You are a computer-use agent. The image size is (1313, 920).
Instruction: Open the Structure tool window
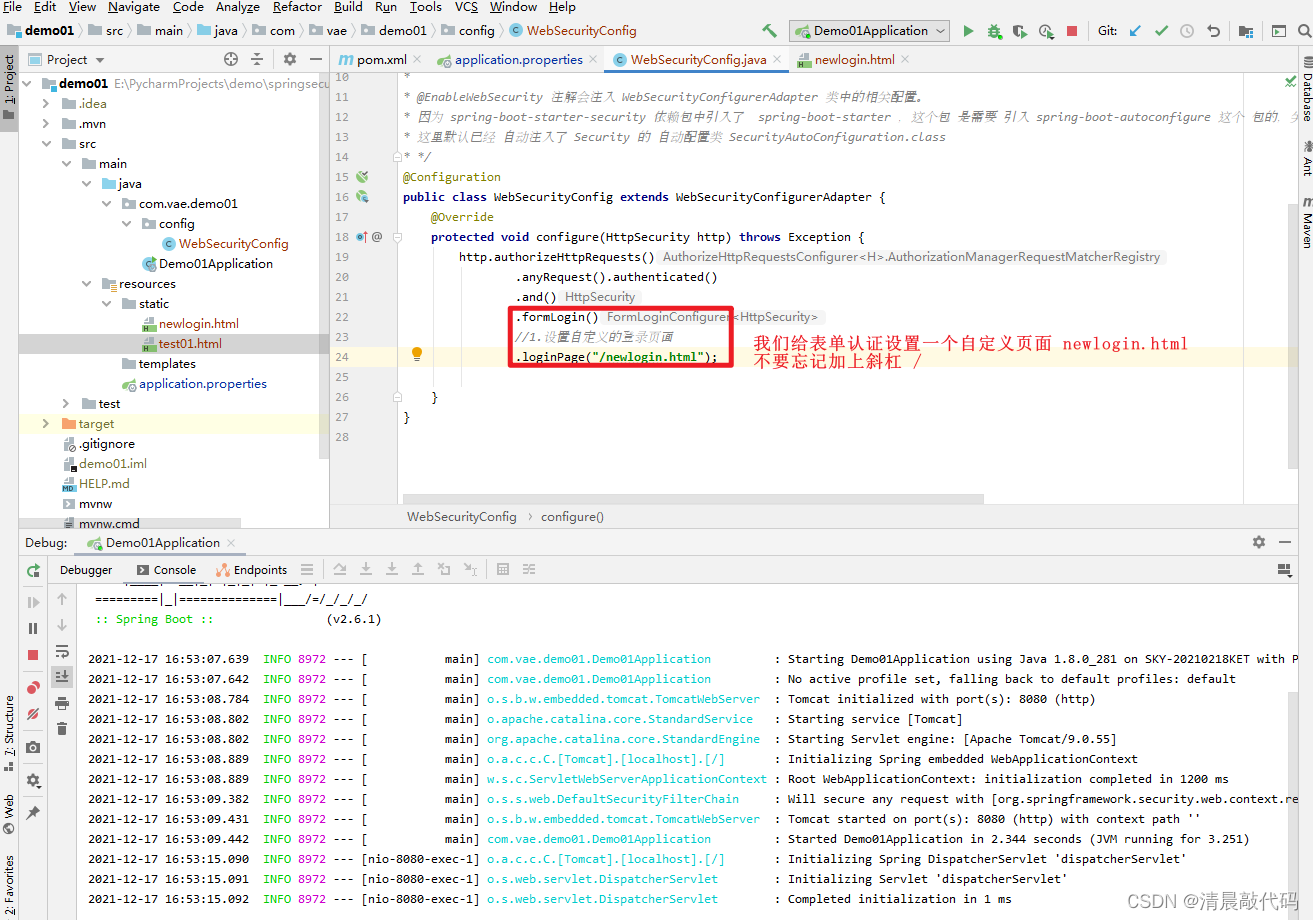pos(10,722)
